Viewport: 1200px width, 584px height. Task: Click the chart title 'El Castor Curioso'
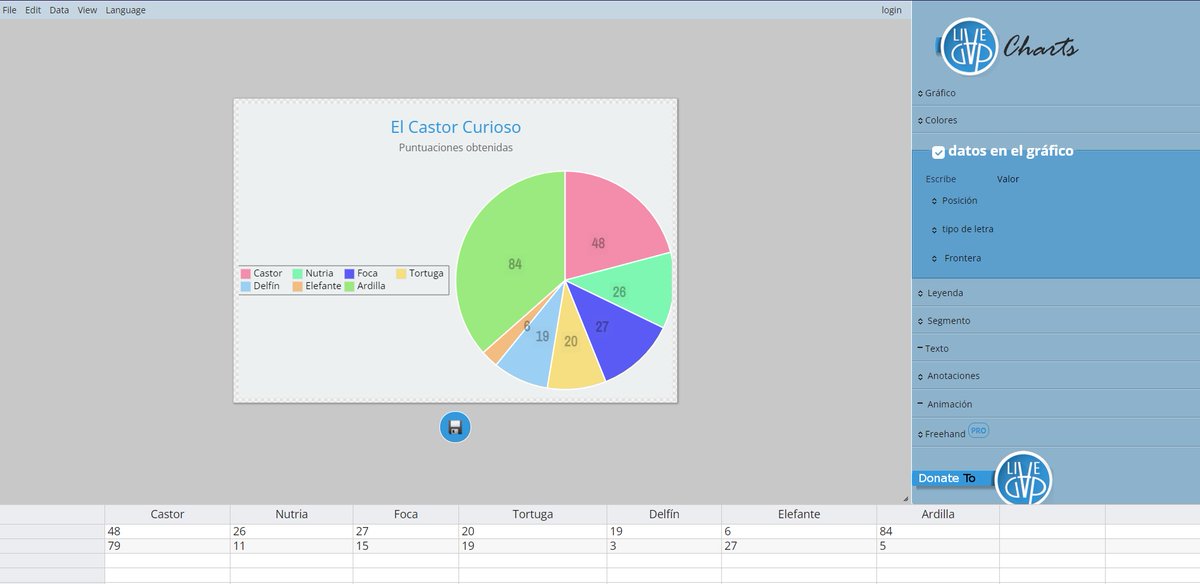tap(455, 127)
